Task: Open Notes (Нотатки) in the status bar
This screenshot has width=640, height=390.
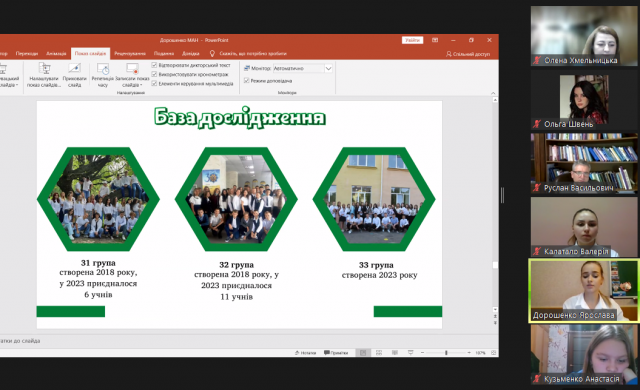Action: (x=306, y=352)
